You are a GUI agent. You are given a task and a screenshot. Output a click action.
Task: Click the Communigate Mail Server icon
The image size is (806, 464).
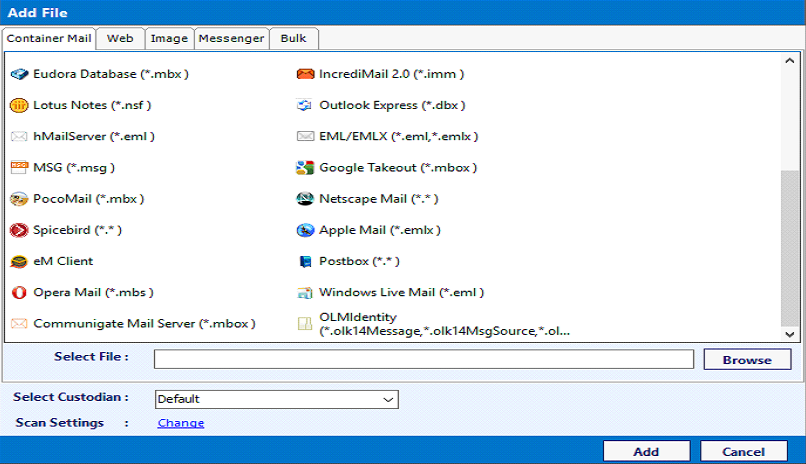(x=19, y=324)
